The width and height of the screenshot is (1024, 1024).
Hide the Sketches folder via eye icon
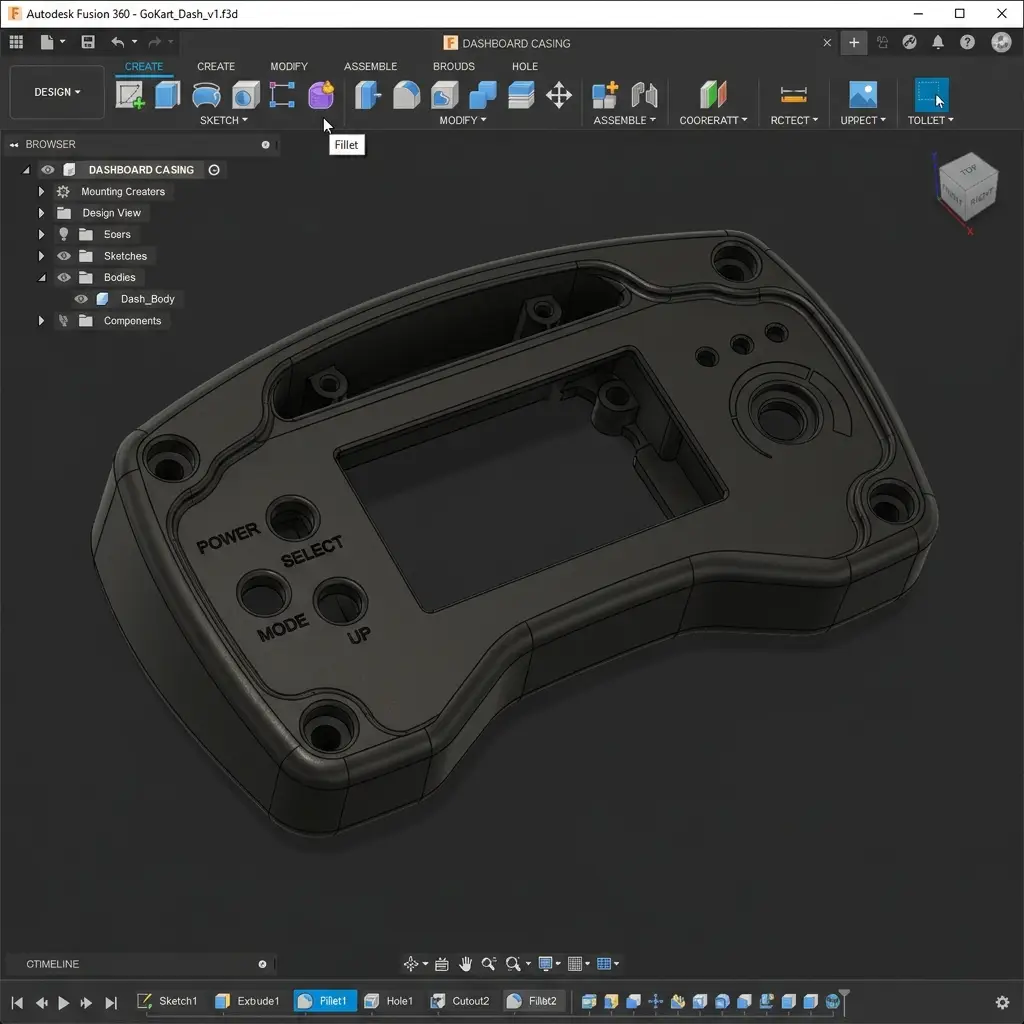point(63,256)
